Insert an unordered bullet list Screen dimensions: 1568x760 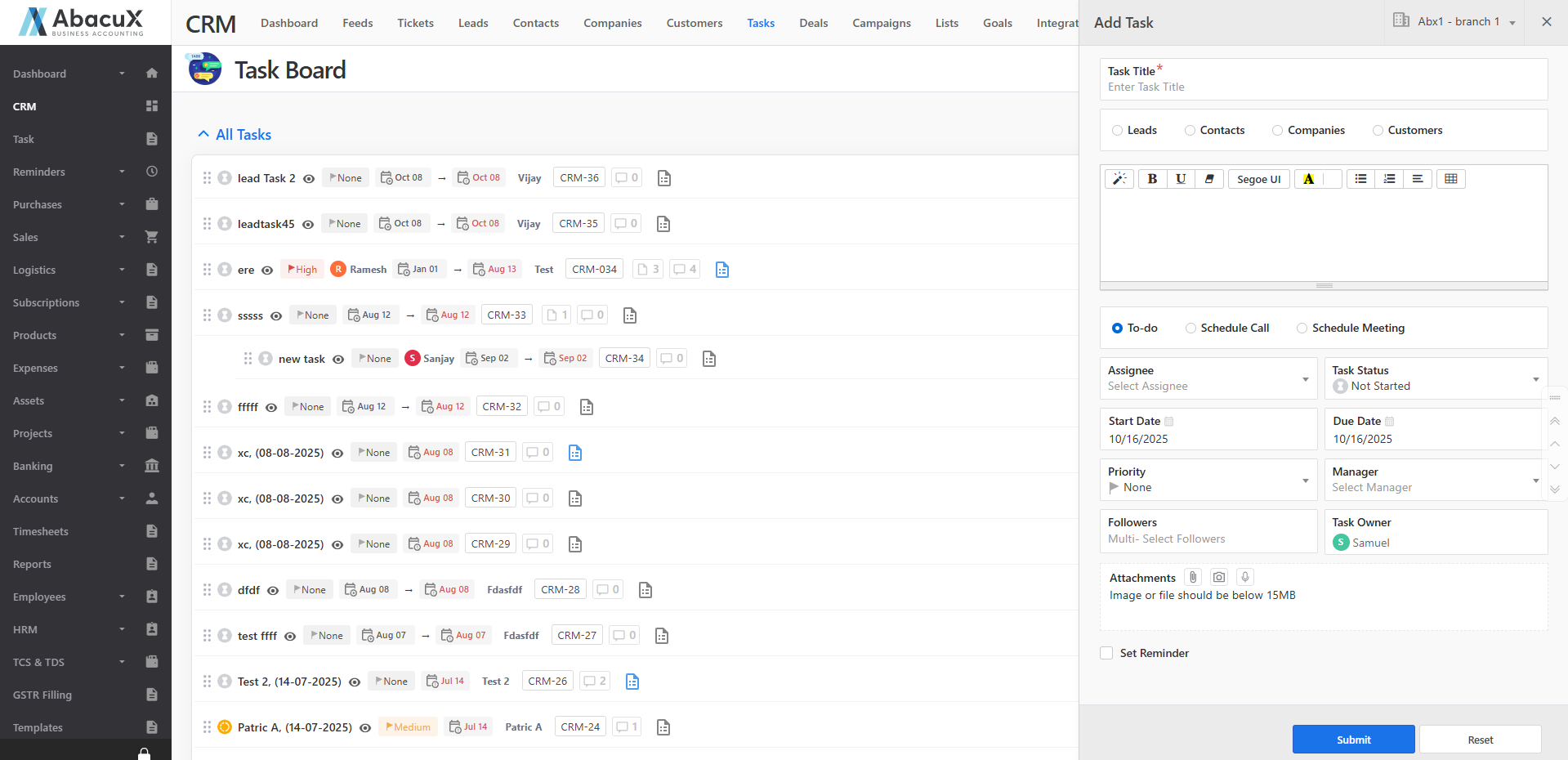(x=1360, y=179)
